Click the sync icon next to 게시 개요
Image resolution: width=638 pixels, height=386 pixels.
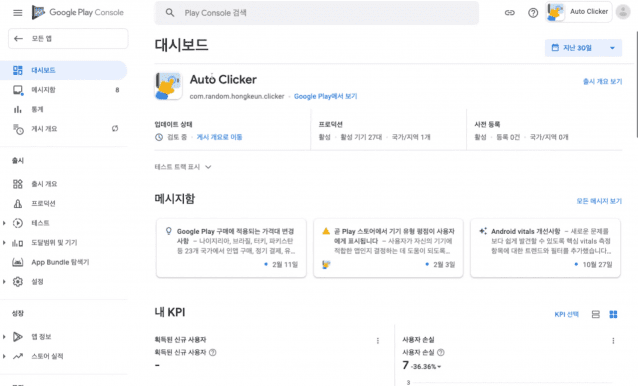click(x=115, y=129)
